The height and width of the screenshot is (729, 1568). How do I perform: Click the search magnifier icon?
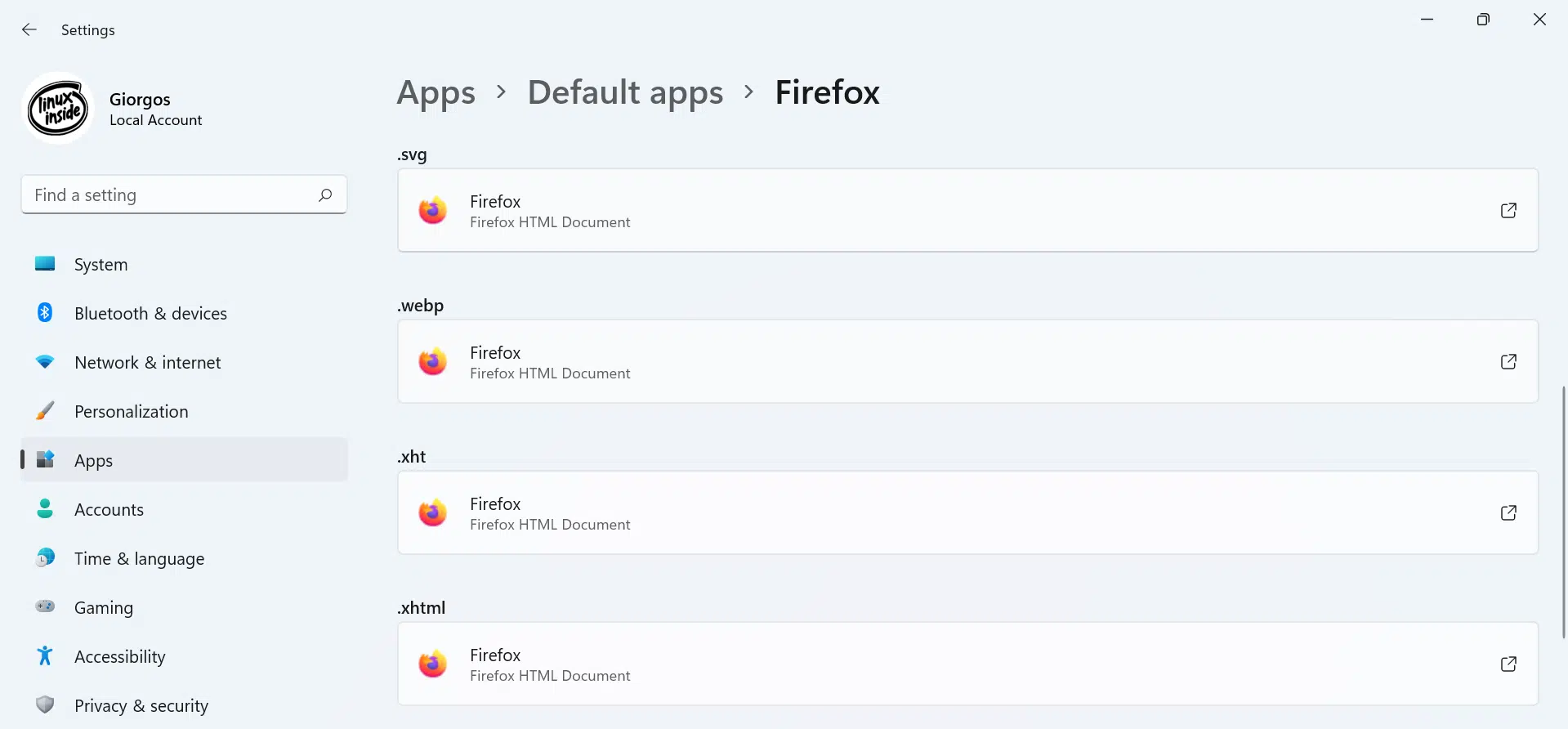point(325,195)
